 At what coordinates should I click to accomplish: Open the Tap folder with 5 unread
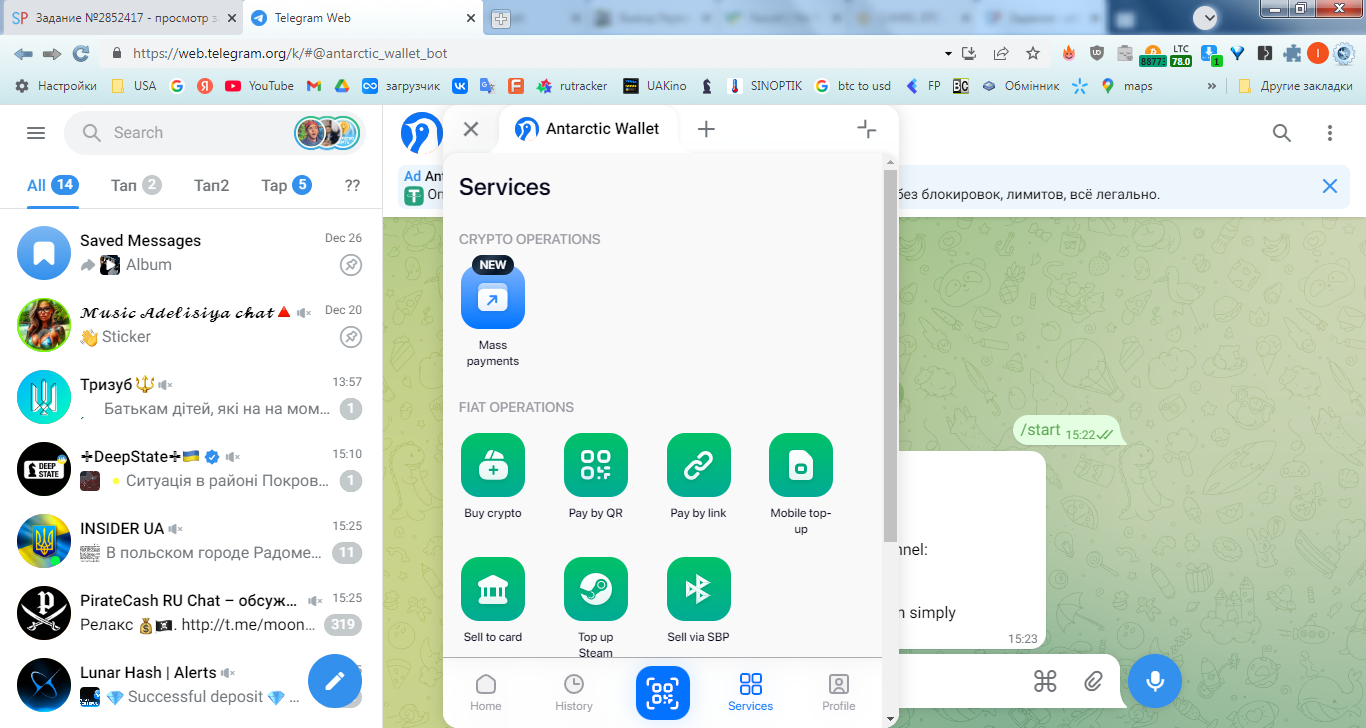click(x=286, y=185)
